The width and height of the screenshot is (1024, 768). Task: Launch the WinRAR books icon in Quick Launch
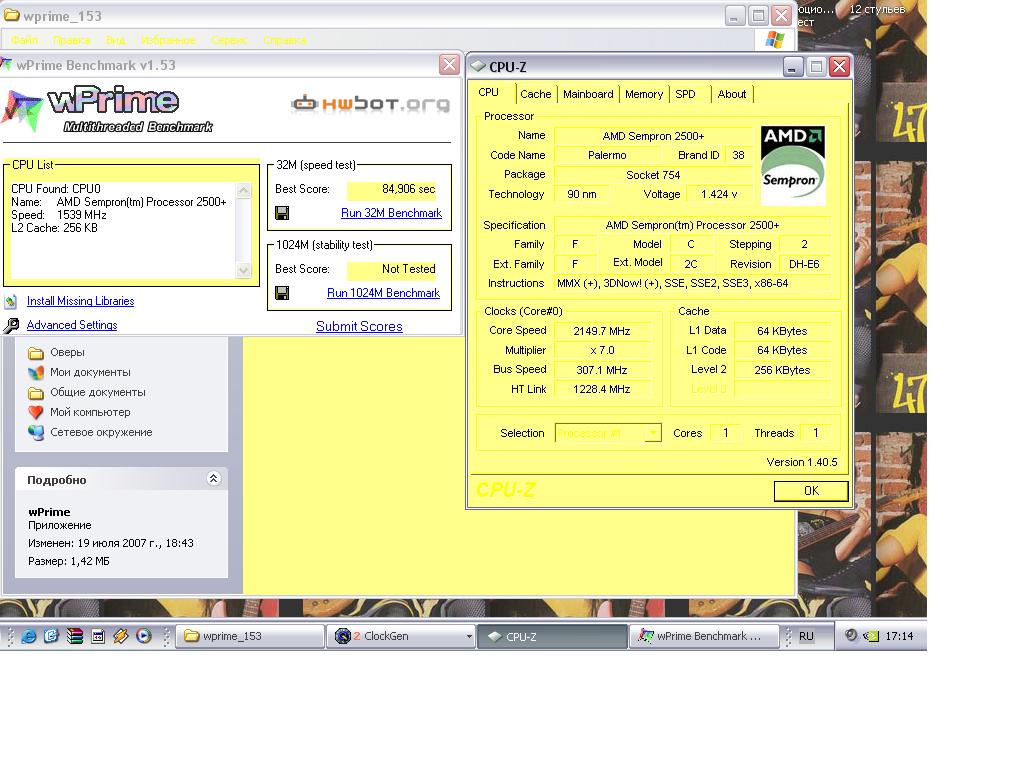[x=74, y=636]
